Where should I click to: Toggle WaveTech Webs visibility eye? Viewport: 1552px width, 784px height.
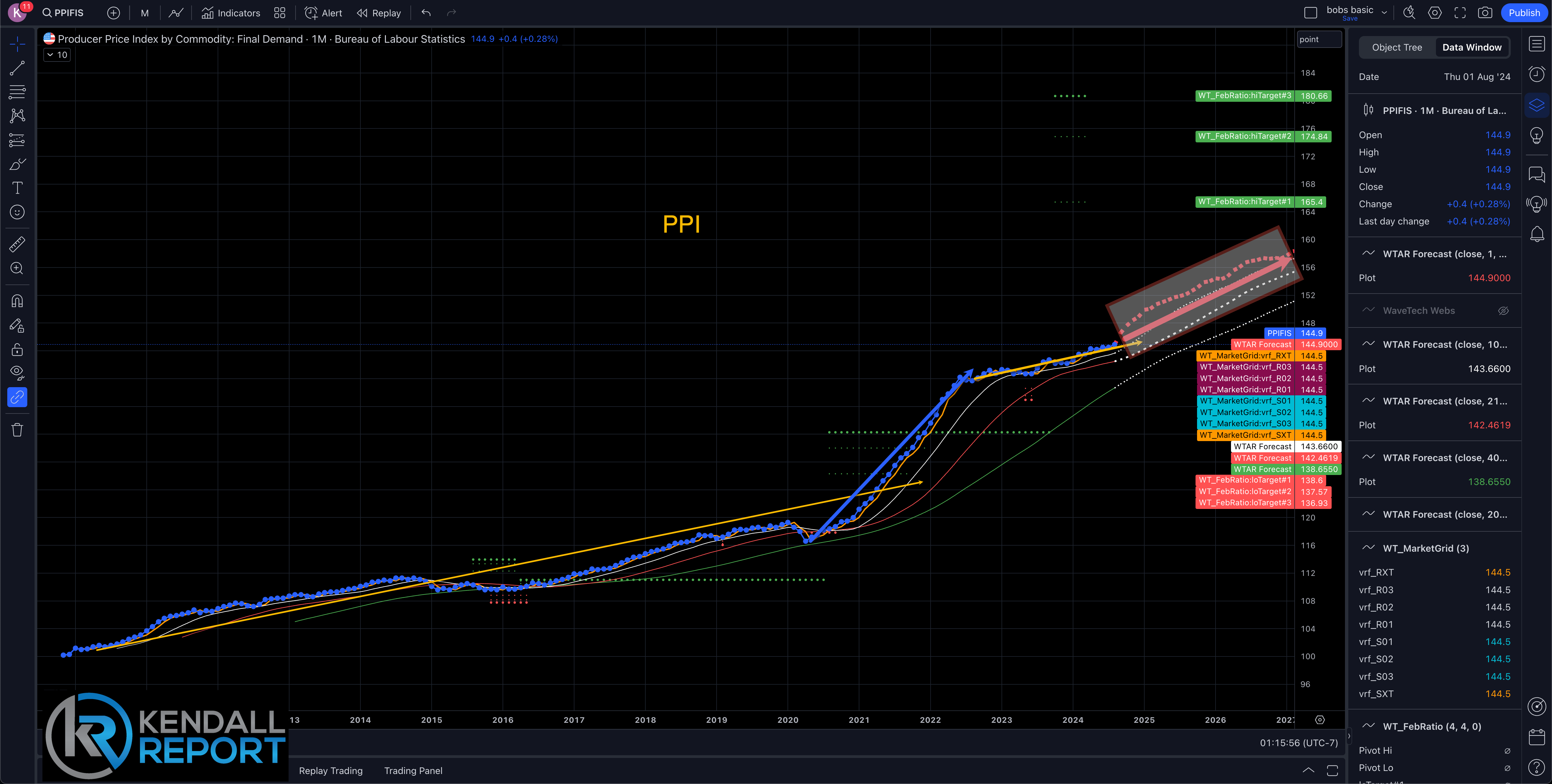(x=1503, y=311)
